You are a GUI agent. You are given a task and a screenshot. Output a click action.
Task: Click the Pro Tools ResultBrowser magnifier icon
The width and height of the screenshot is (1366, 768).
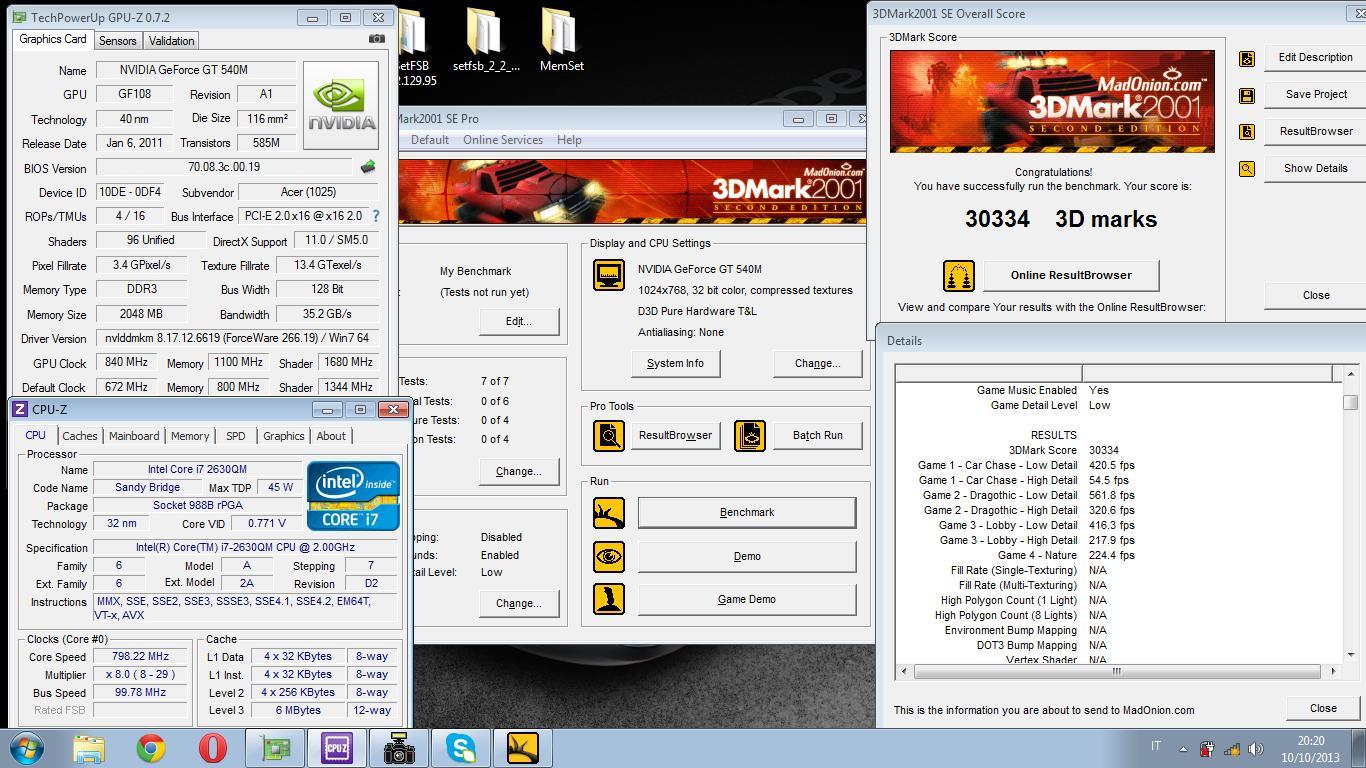609,435
